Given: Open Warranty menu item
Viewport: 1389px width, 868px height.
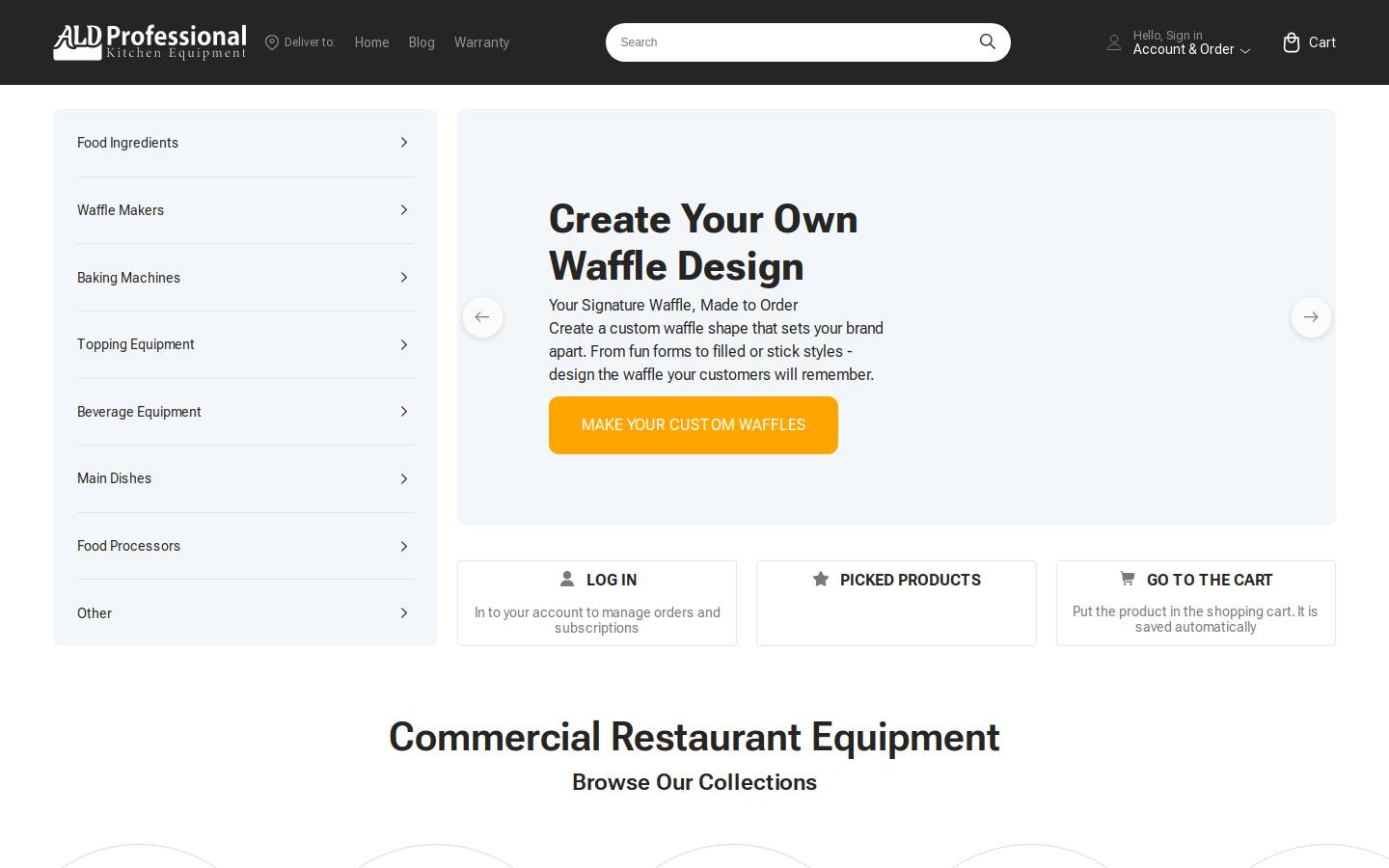Looking at the screenshot, I should [481, 42].
